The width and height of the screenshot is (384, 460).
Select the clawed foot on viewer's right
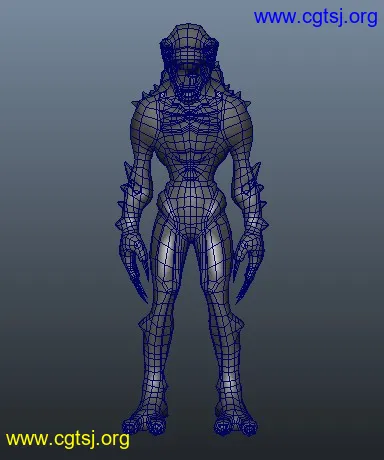pyautogui.click(x=236, y=421)
